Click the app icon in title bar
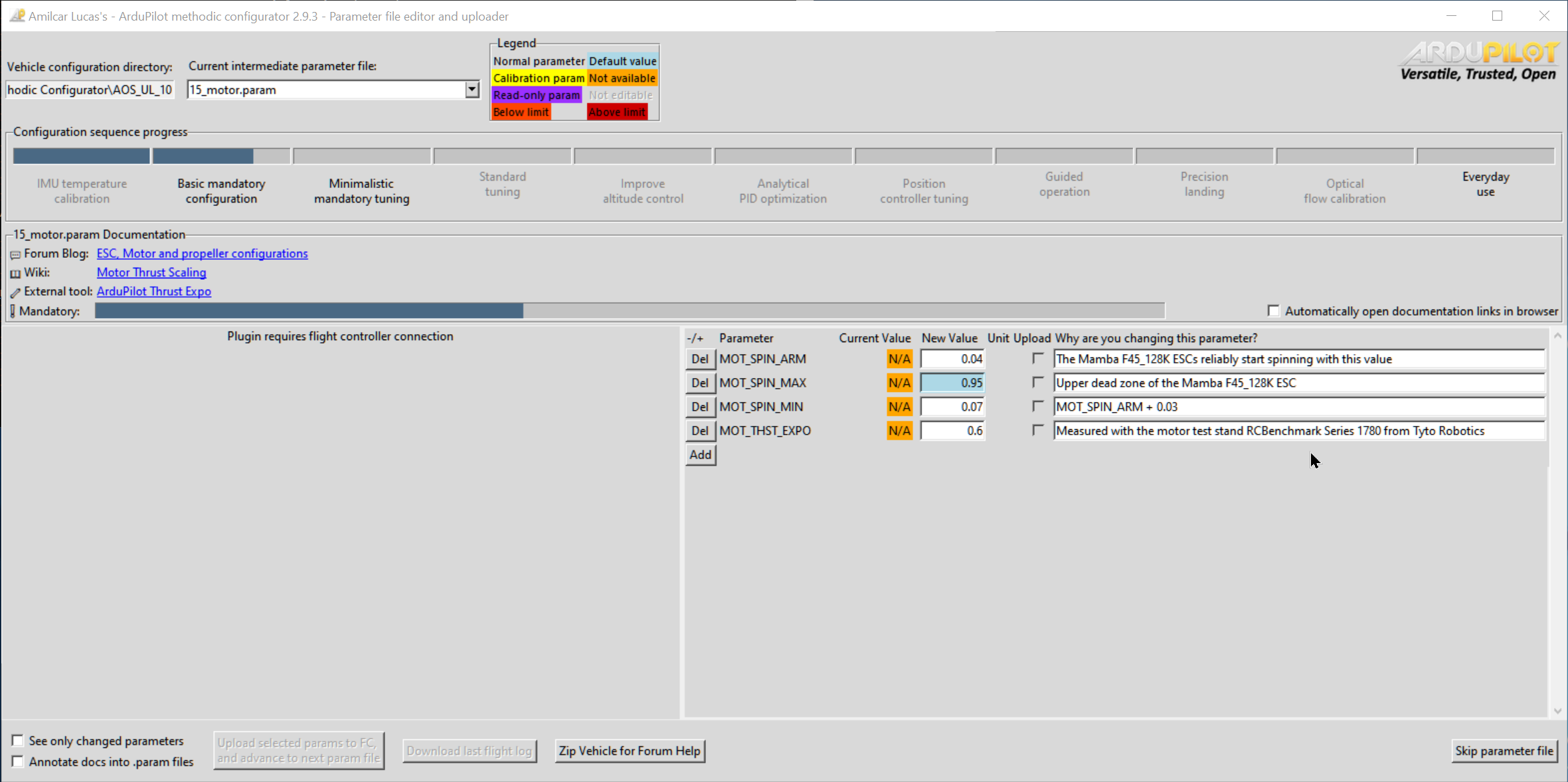 coord(17,16)
